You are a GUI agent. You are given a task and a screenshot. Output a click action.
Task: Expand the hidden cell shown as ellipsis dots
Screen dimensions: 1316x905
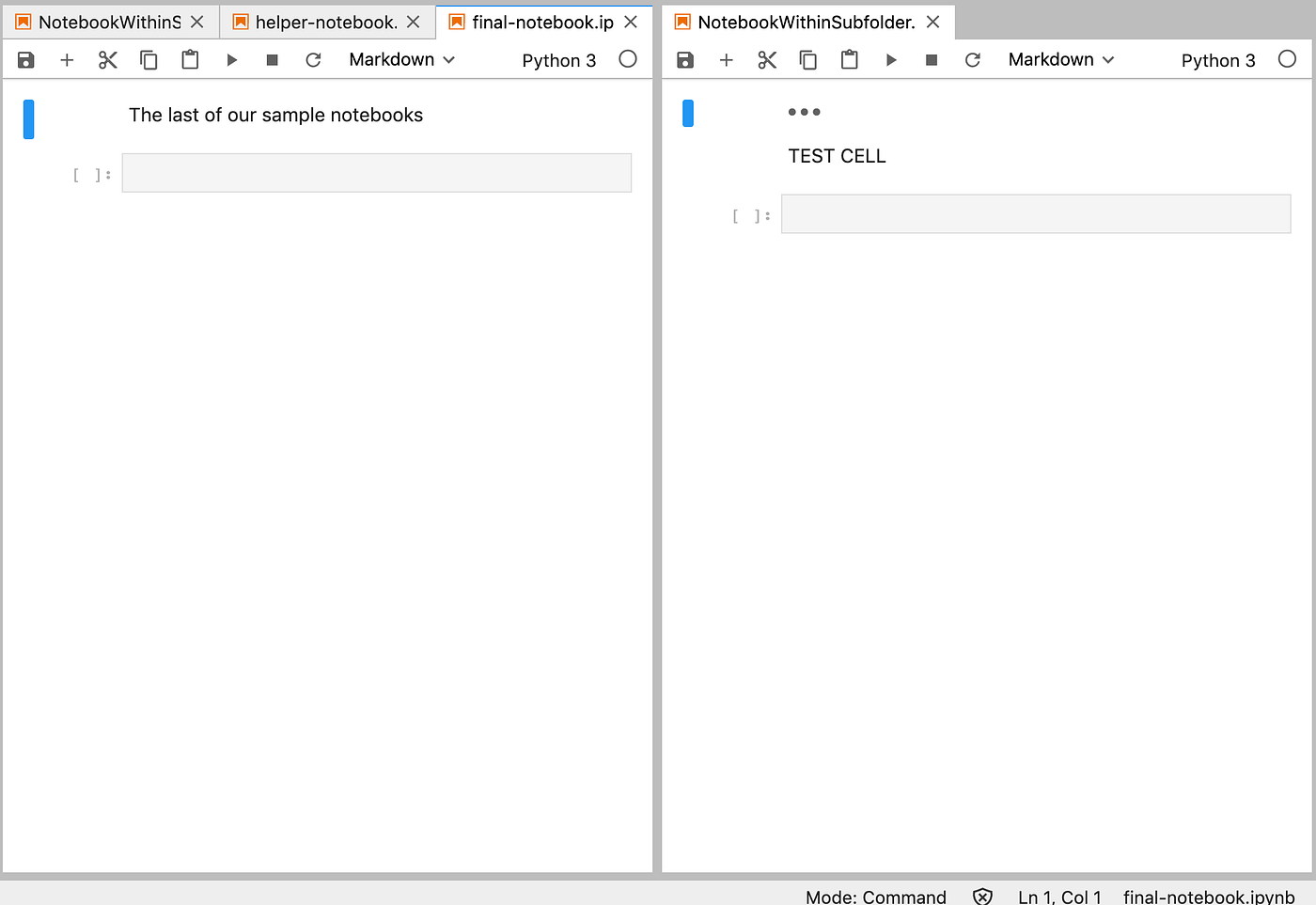click(x=804, y=111)
